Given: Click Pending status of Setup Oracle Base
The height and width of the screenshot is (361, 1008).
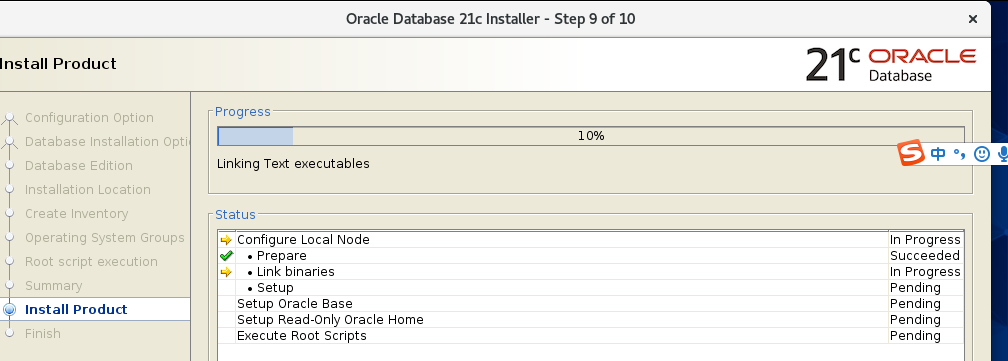Looking at the screenshot, I should [915, 304].
